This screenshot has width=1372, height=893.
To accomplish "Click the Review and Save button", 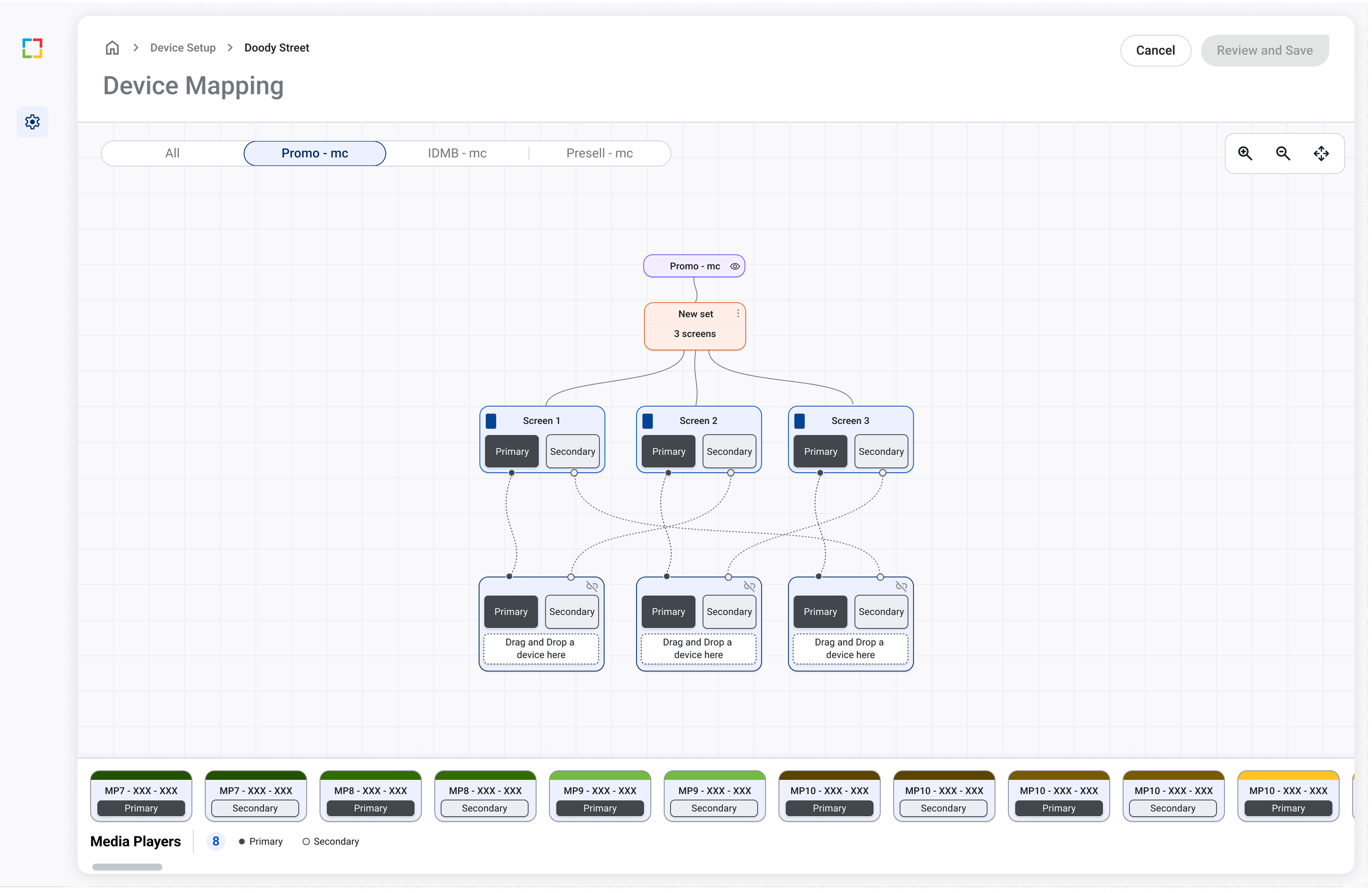I will tap(1264, 50).
